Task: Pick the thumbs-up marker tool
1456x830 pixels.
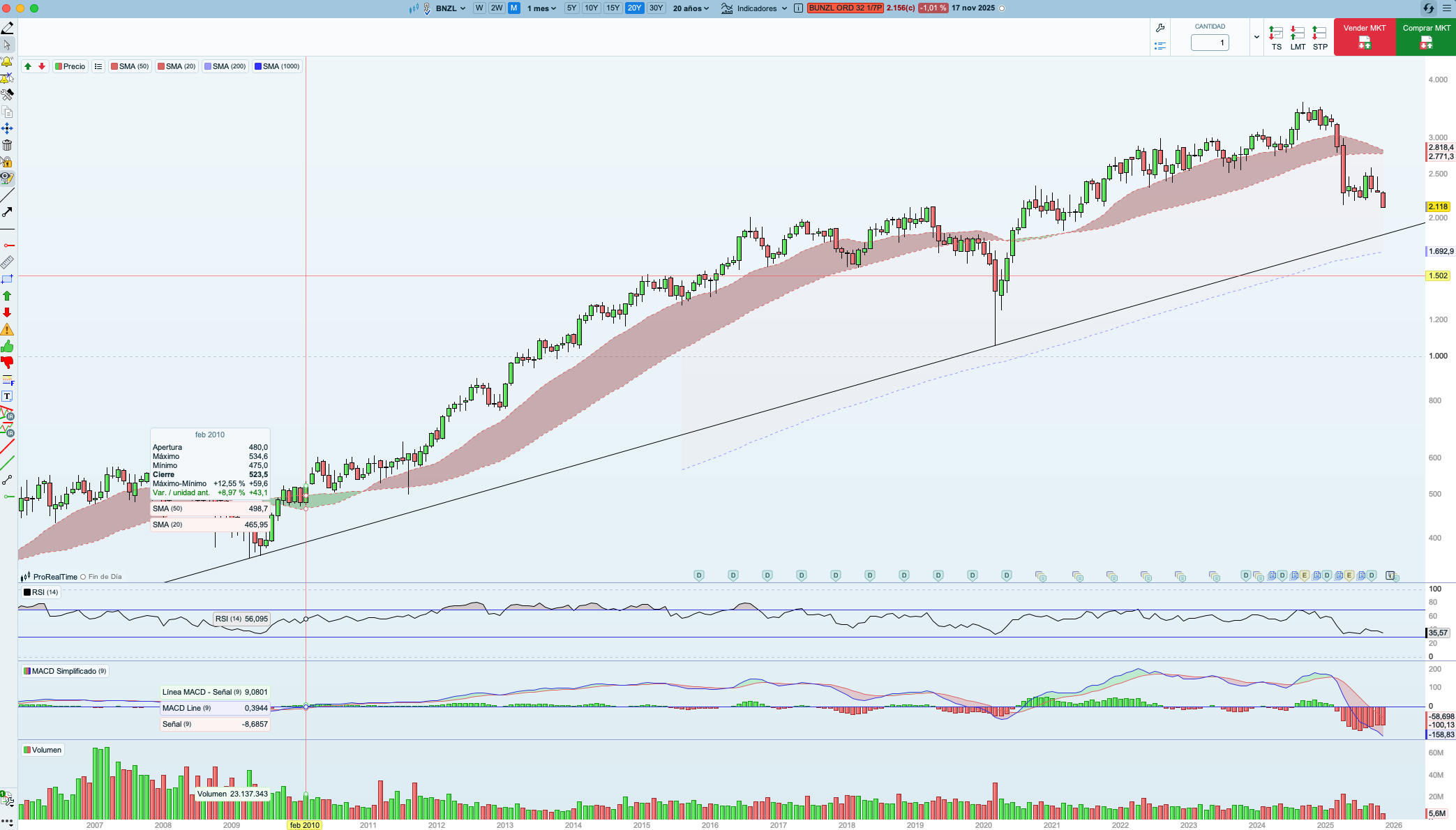Action: [x=7, y=347]
